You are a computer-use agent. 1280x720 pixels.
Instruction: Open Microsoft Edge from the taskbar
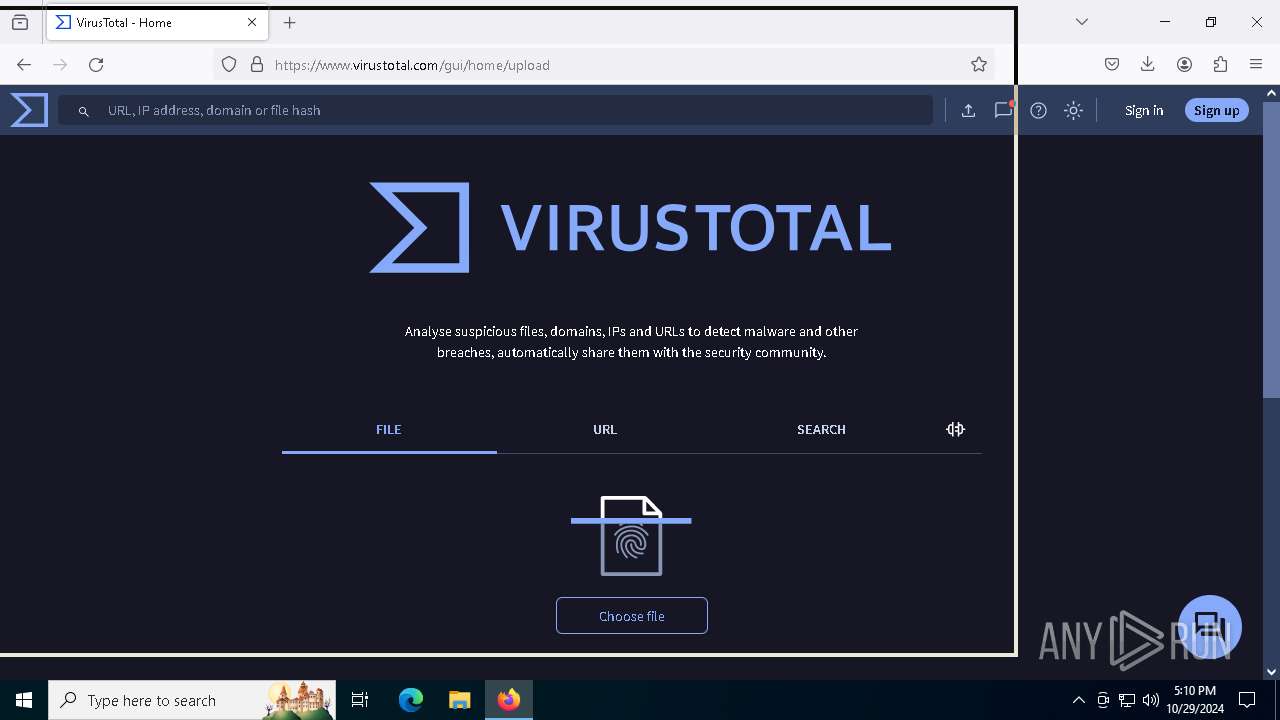pos(411,700)
